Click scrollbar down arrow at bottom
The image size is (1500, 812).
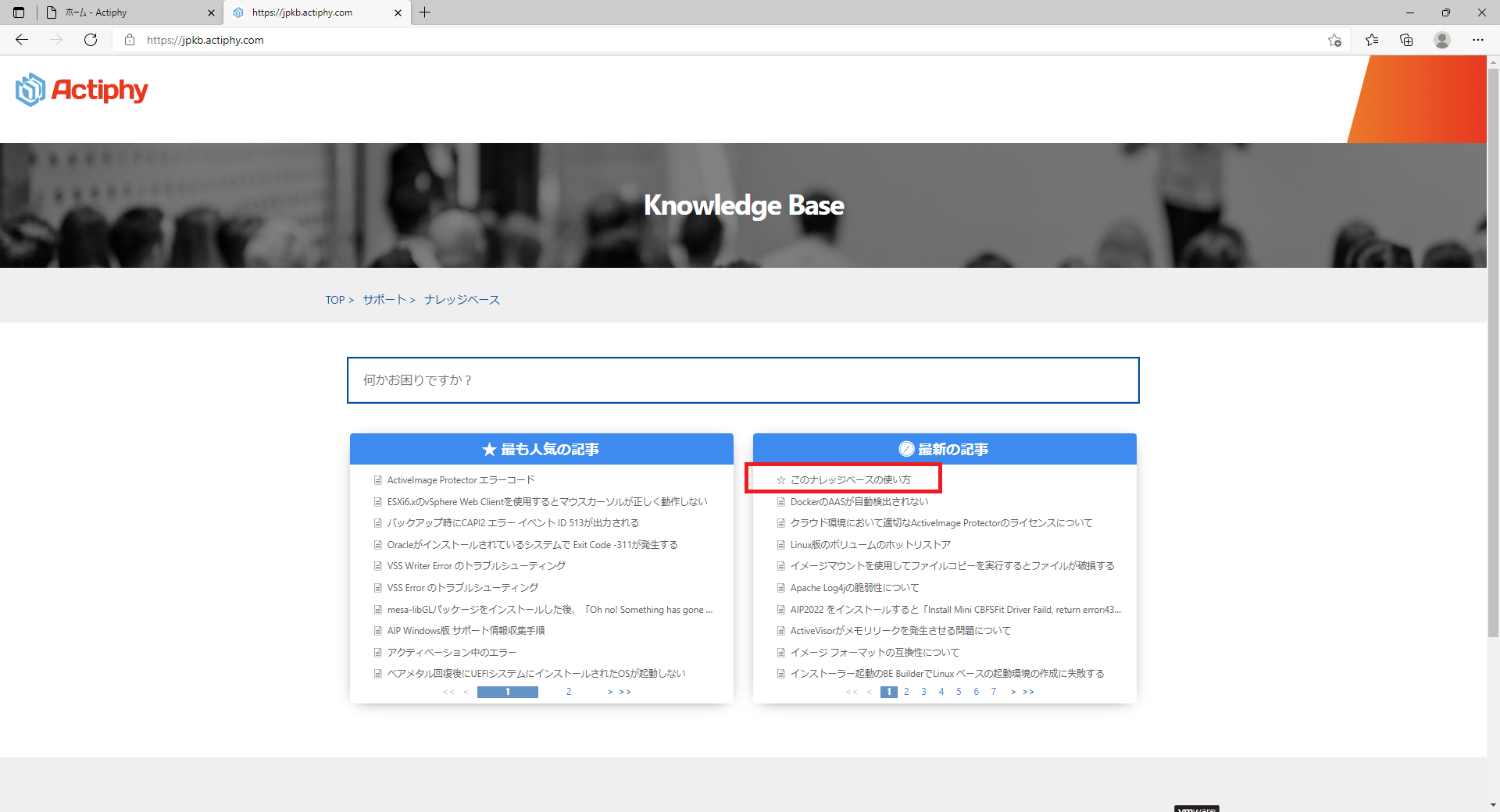pos(1494,805)
